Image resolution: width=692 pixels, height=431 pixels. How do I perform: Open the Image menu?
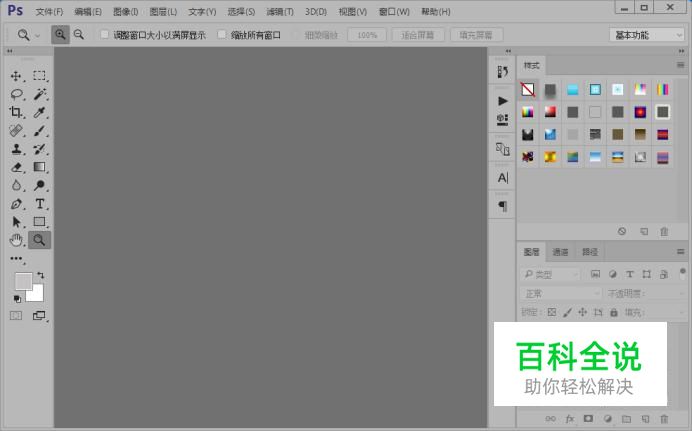[x=125, y=12]
